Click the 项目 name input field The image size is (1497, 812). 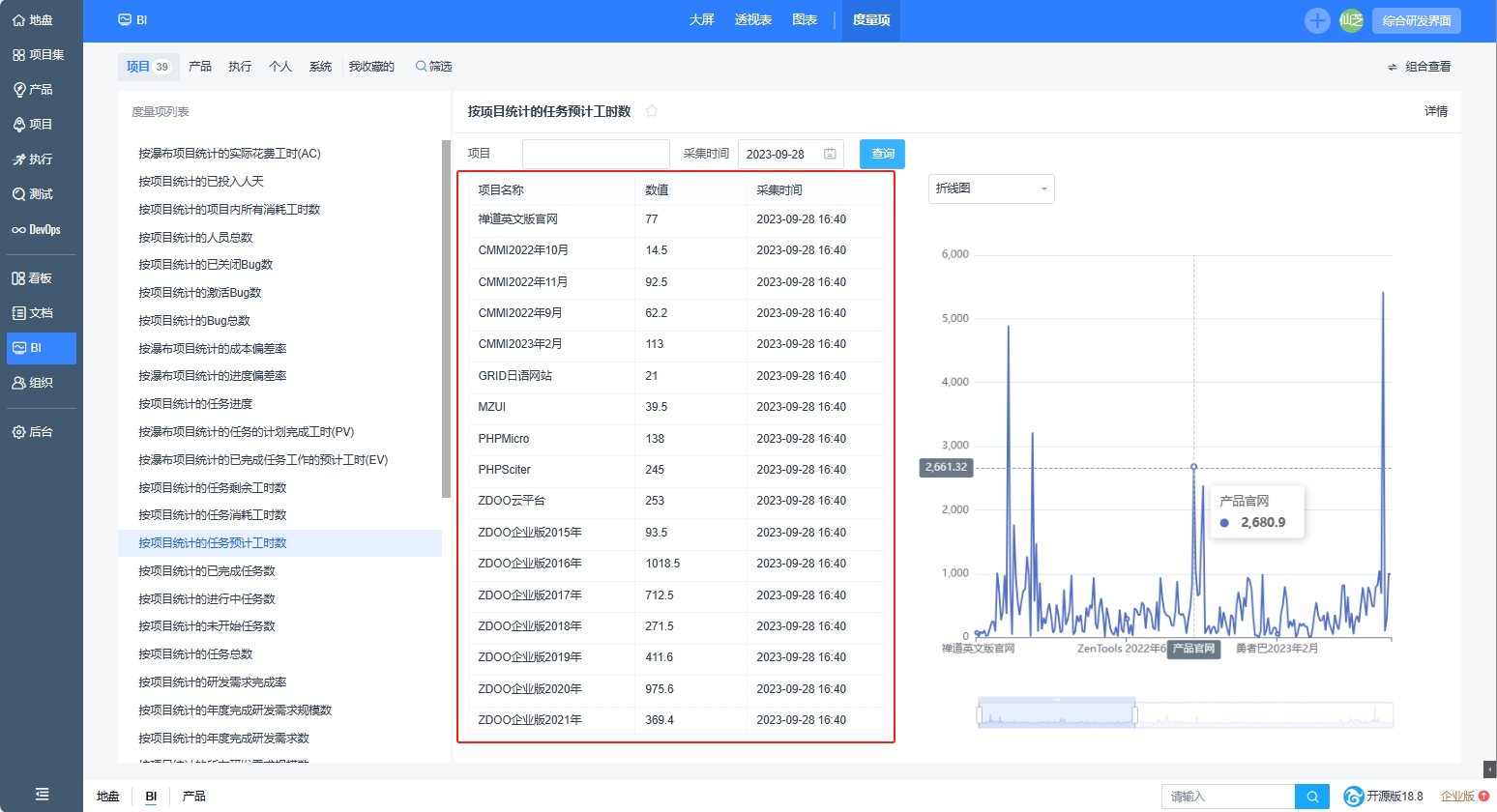point(596,154)
